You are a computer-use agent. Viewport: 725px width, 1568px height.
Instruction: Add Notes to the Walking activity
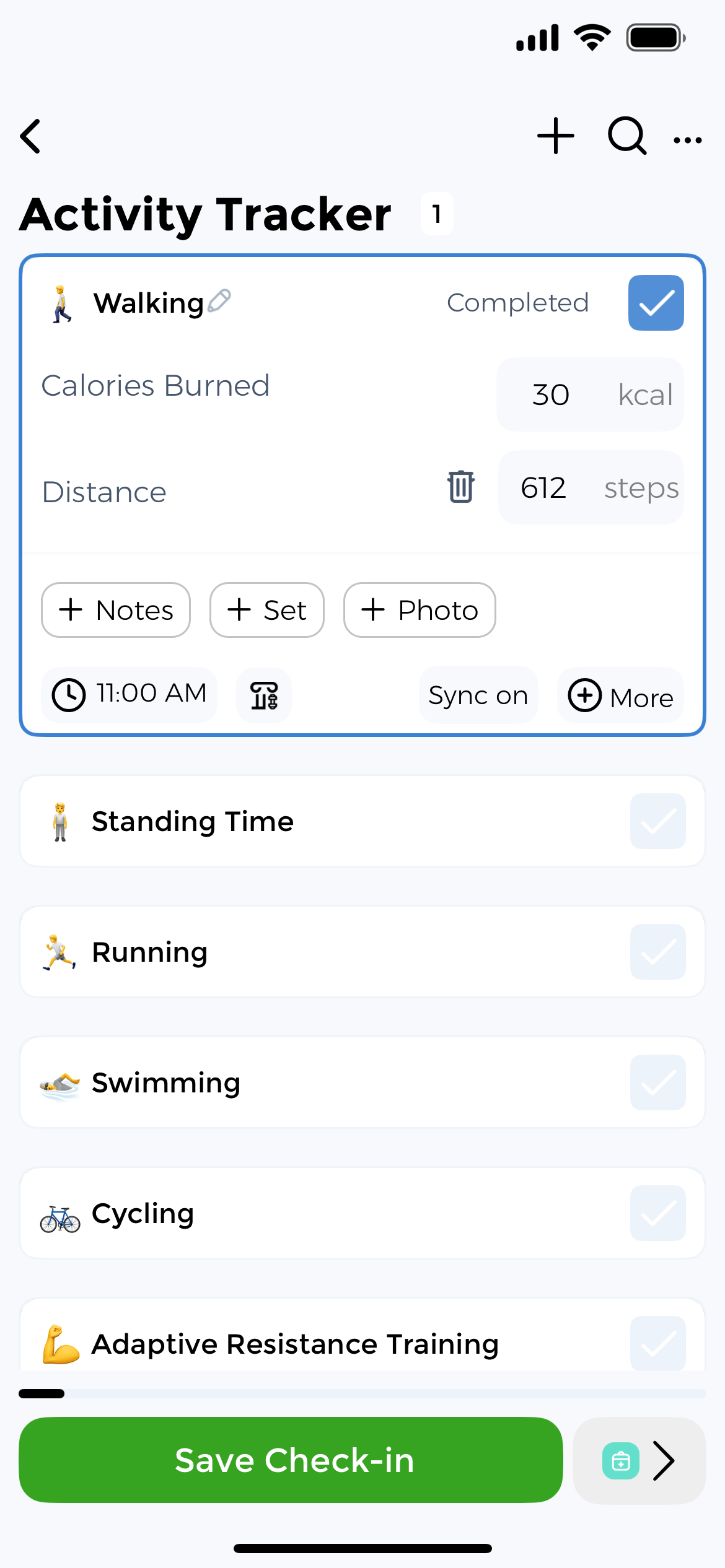116,610
